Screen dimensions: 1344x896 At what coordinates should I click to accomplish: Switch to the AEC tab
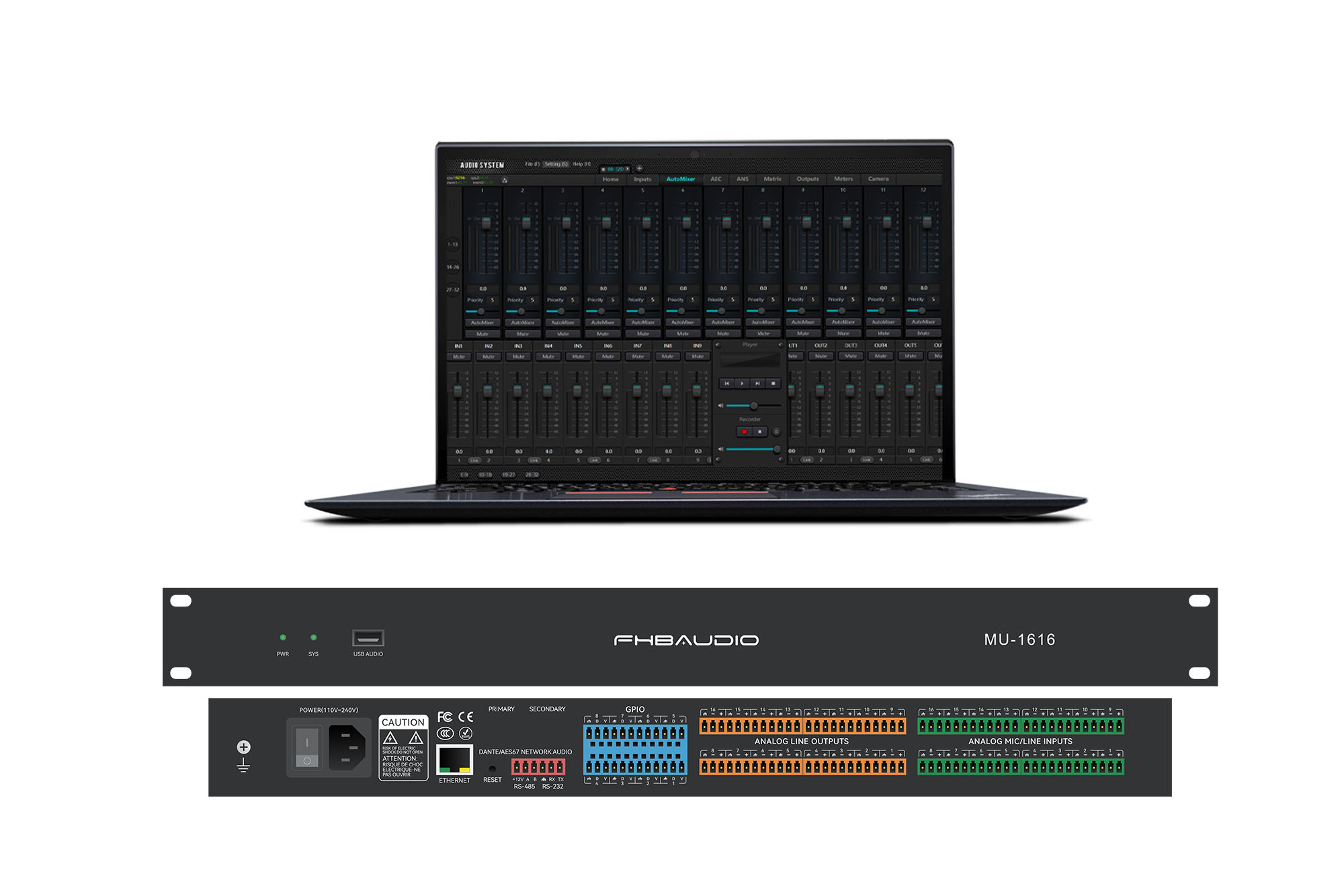coord(716,179)
